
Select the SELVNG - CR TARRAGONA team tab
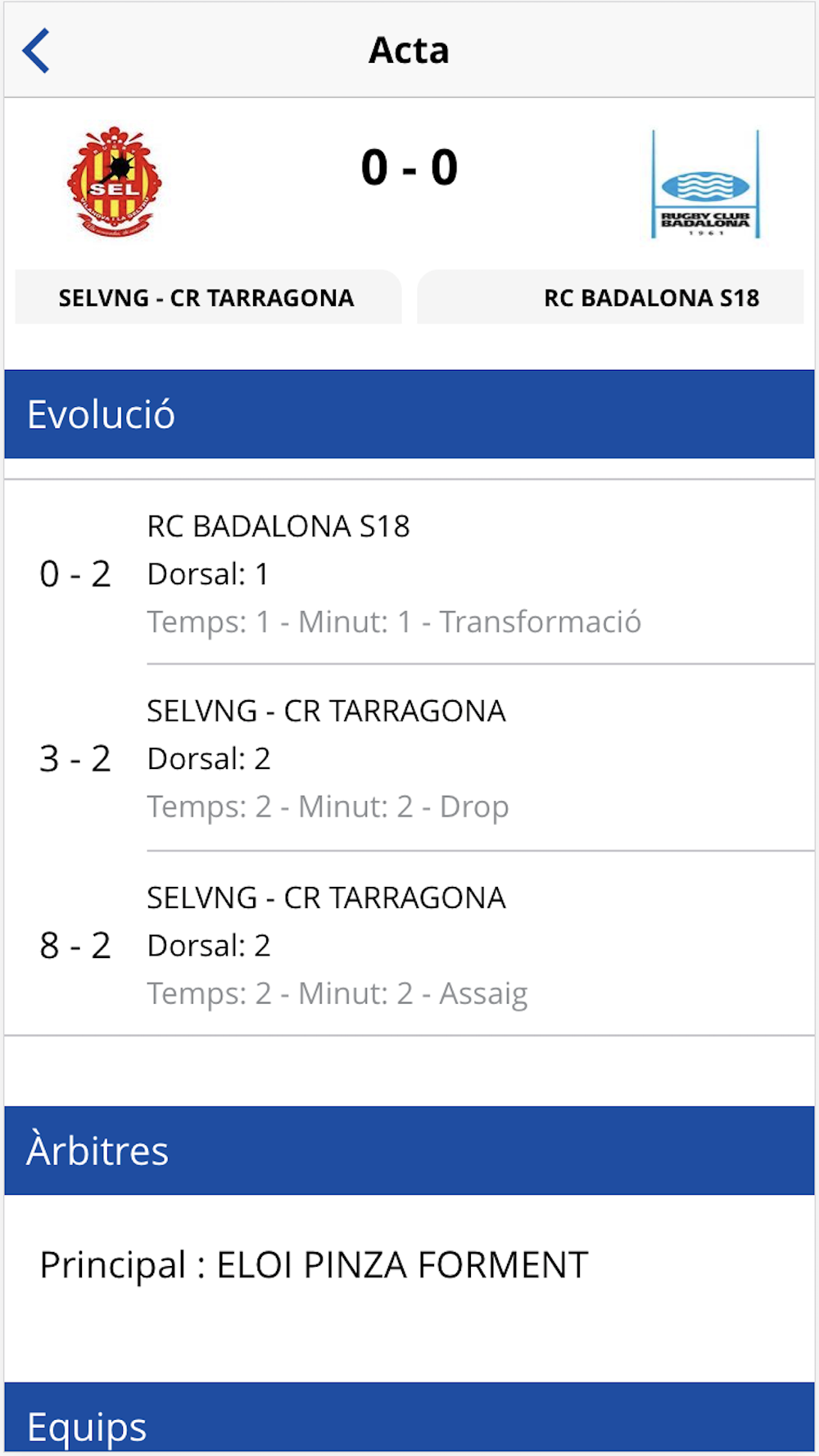click(x=208, y=297)
